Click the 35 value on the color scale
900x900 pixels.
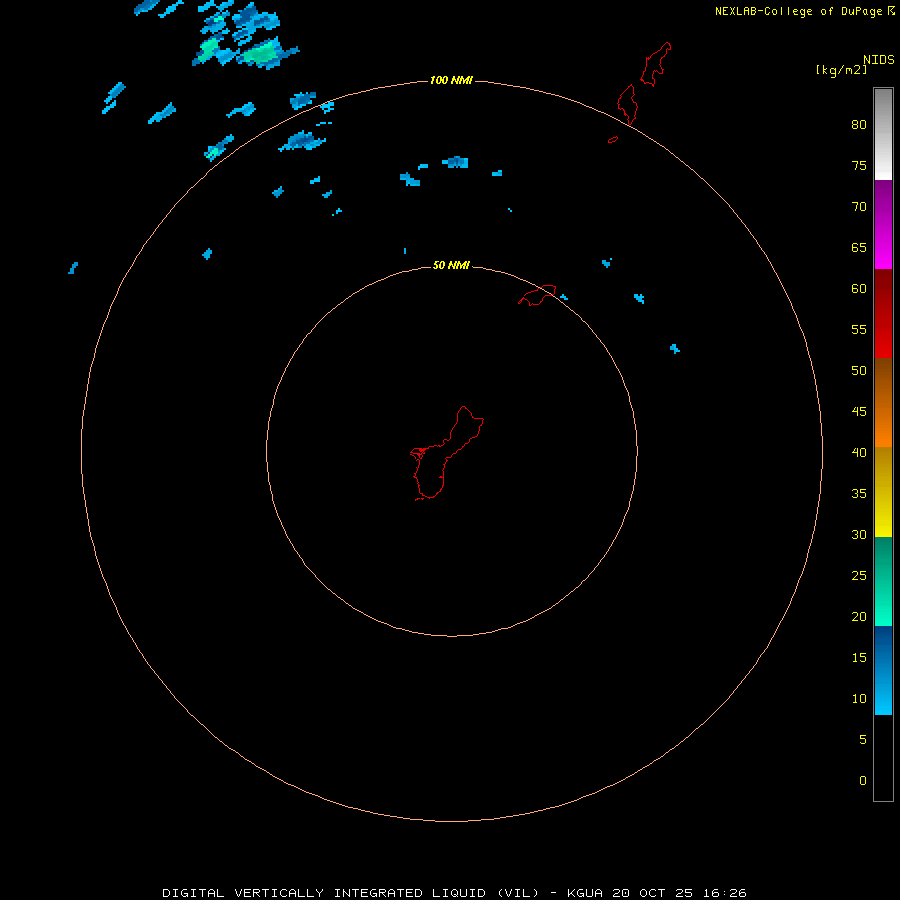859,494
